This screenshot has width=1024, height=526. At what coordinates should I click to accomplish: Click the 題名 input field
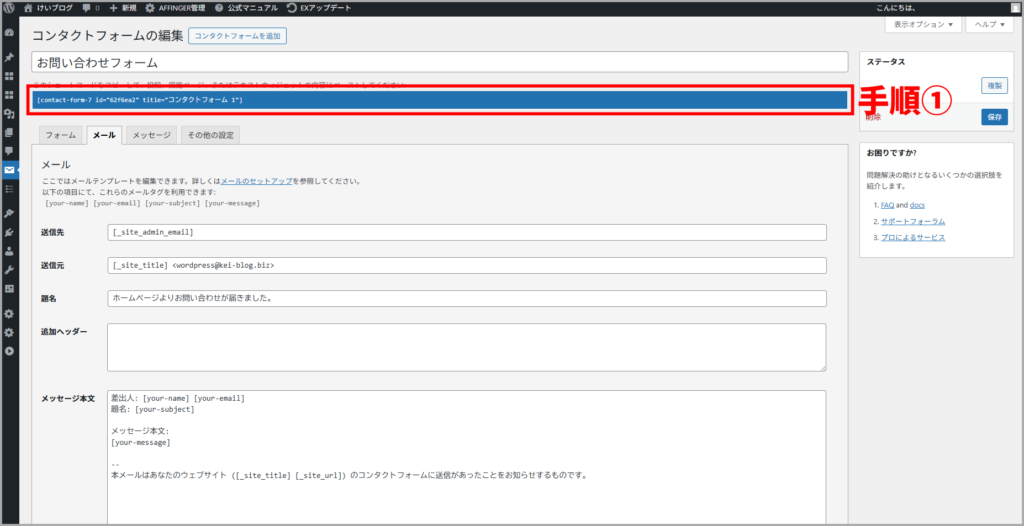click(466, 298)
